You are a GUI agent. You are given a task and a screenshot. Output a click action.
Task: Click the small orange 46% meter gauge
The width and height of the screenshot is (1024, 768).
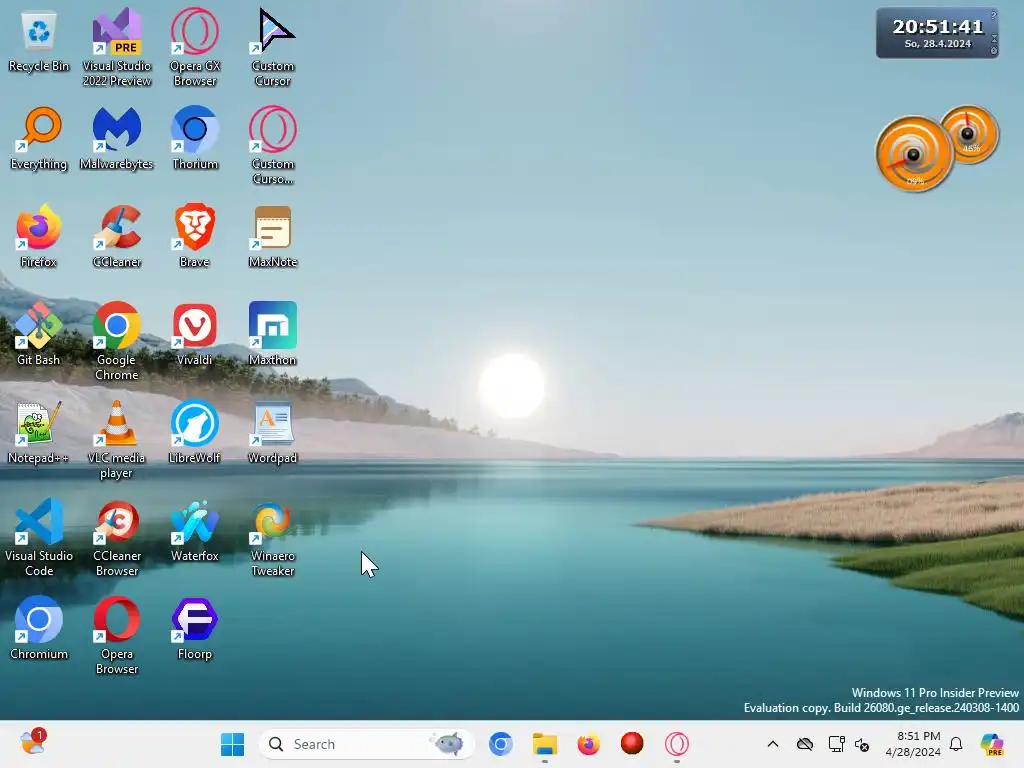(970, 134)
